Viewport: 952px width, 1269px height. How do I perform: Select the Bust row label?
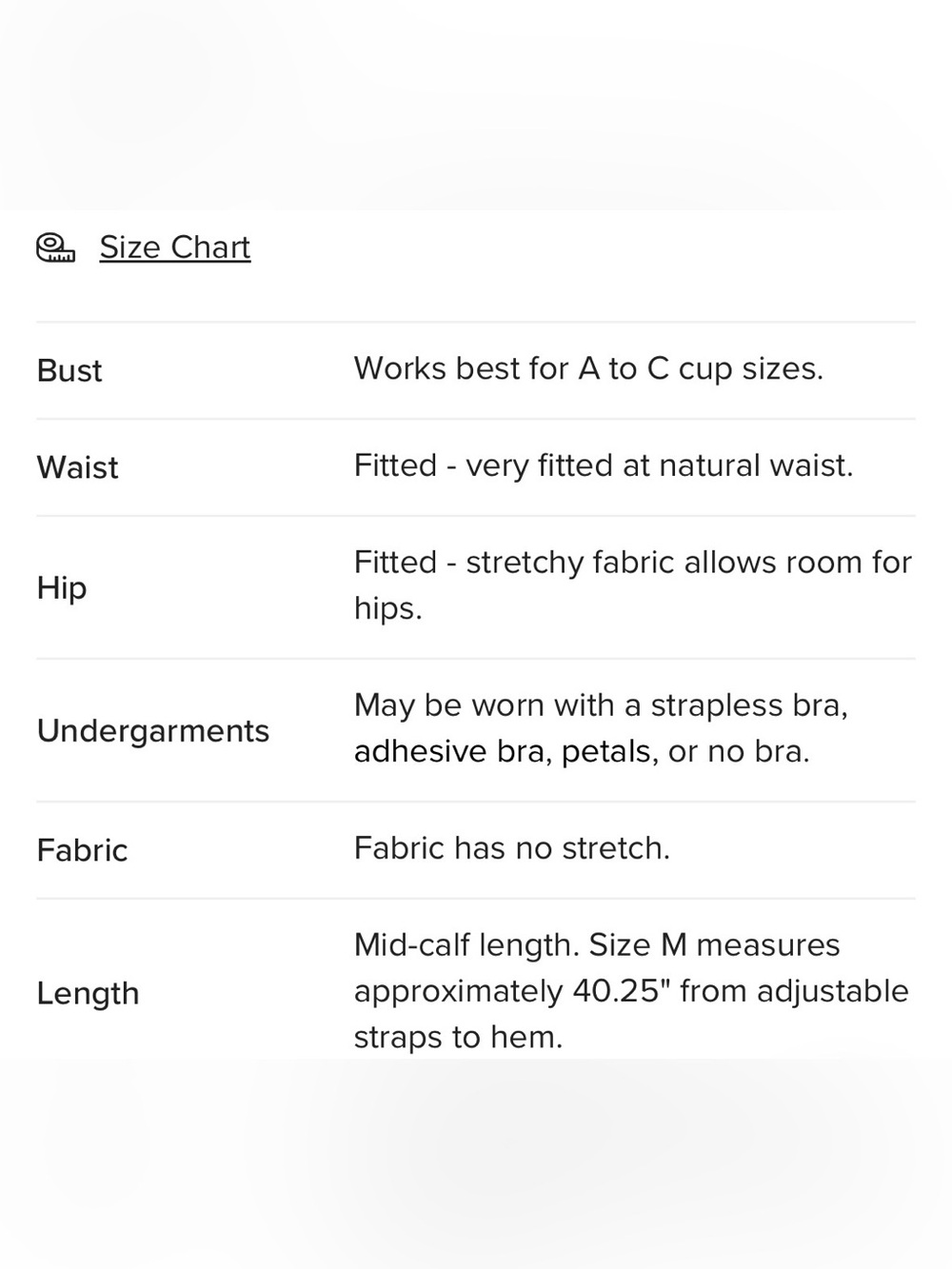69,370
